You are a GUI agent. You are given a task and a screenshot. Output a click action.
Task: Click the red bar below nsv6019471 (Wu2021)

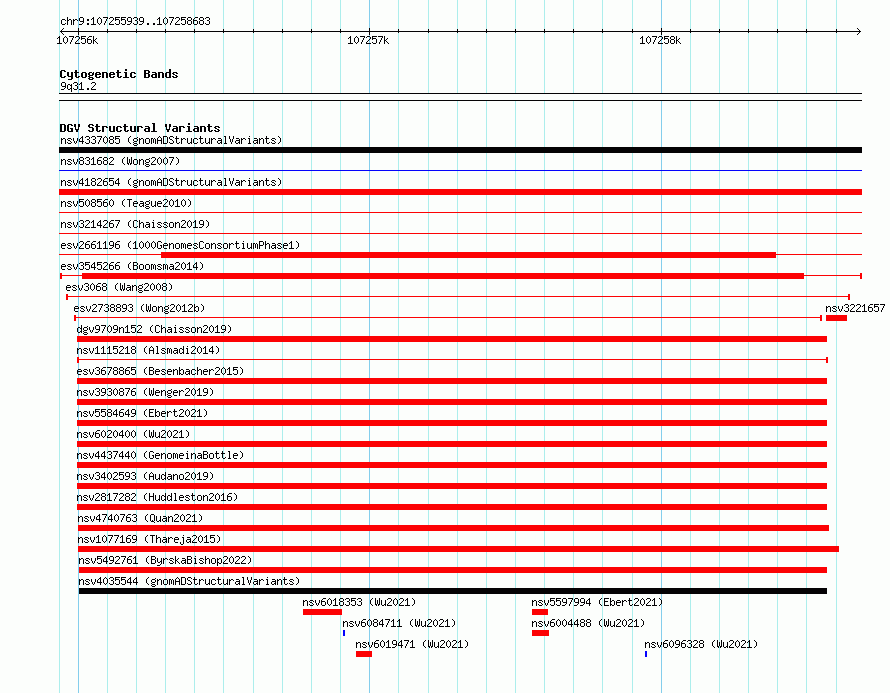click(364, 654)
